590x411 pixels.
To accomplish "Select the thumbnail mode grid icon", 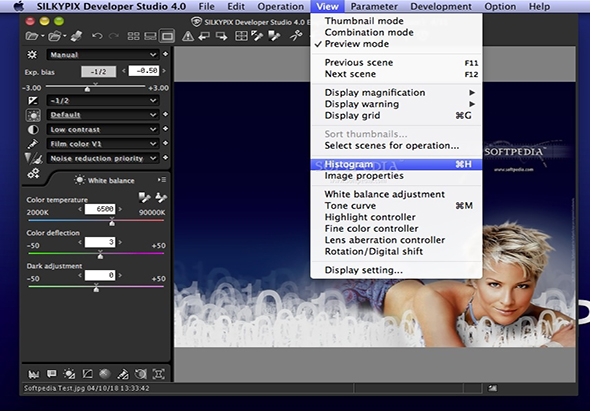I will pyautogui.click(x=134, y=36).
